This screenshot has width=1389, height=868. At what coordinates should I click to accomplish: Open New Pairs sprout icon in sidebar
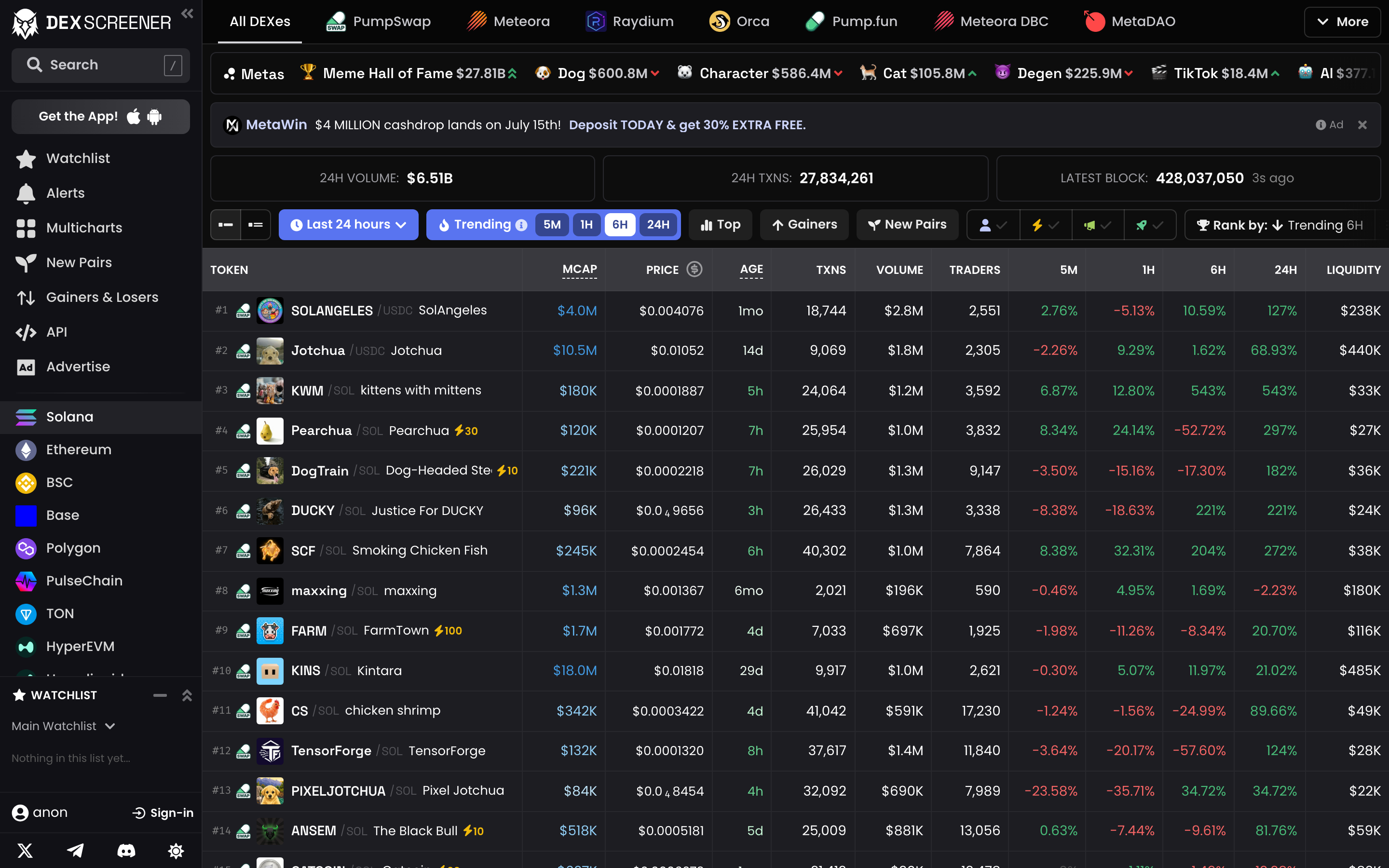(26, 263)
